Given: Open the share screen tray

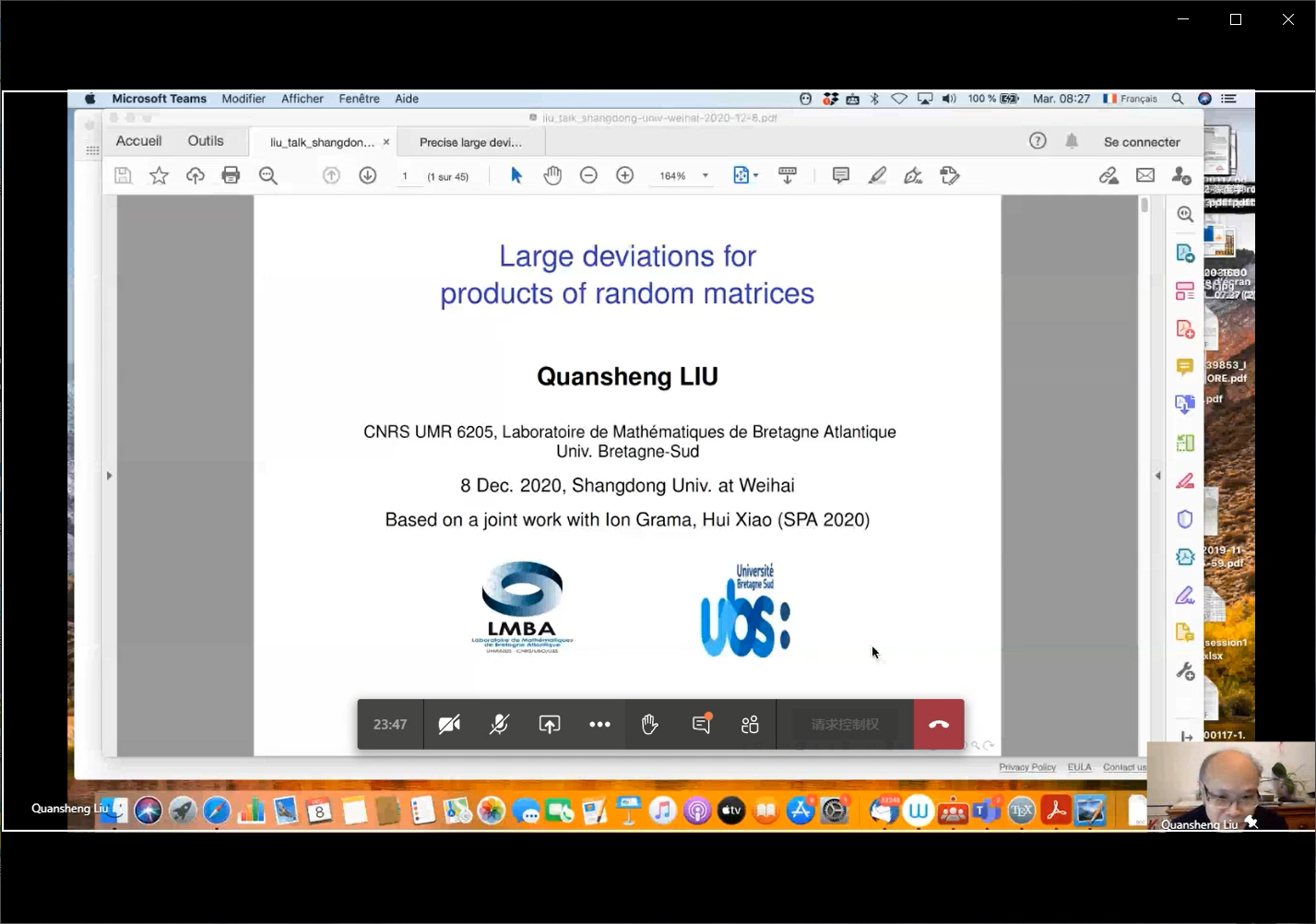Looking at the screenshot, I should pos(550,725).
